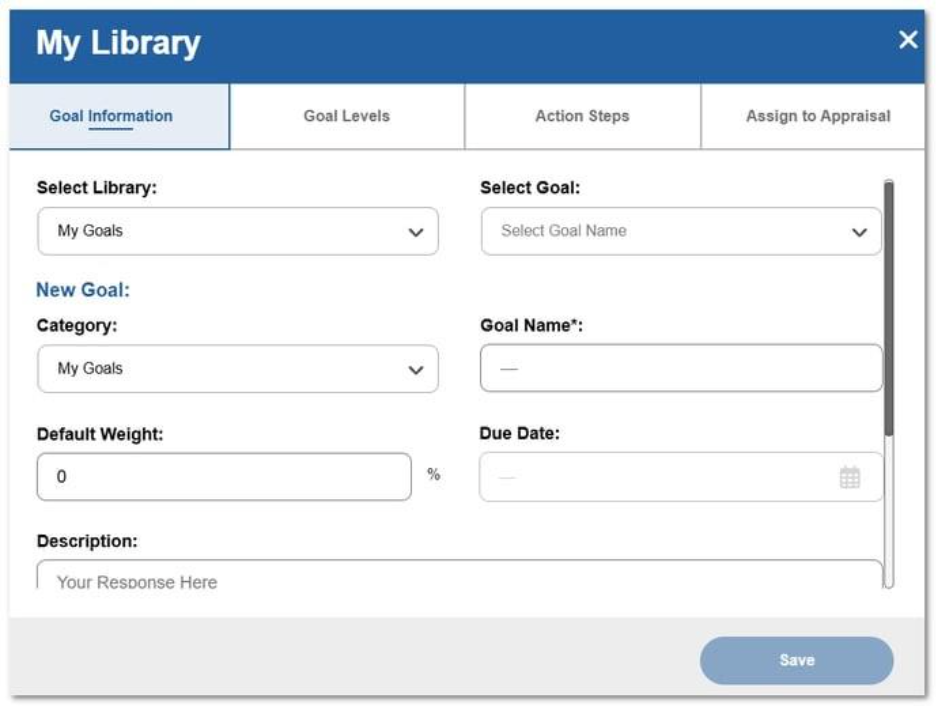The image size is (936, 706).
Task: Click the 'Goal Name*:' label
Action: pyautogui.click(x=532, y=325)
